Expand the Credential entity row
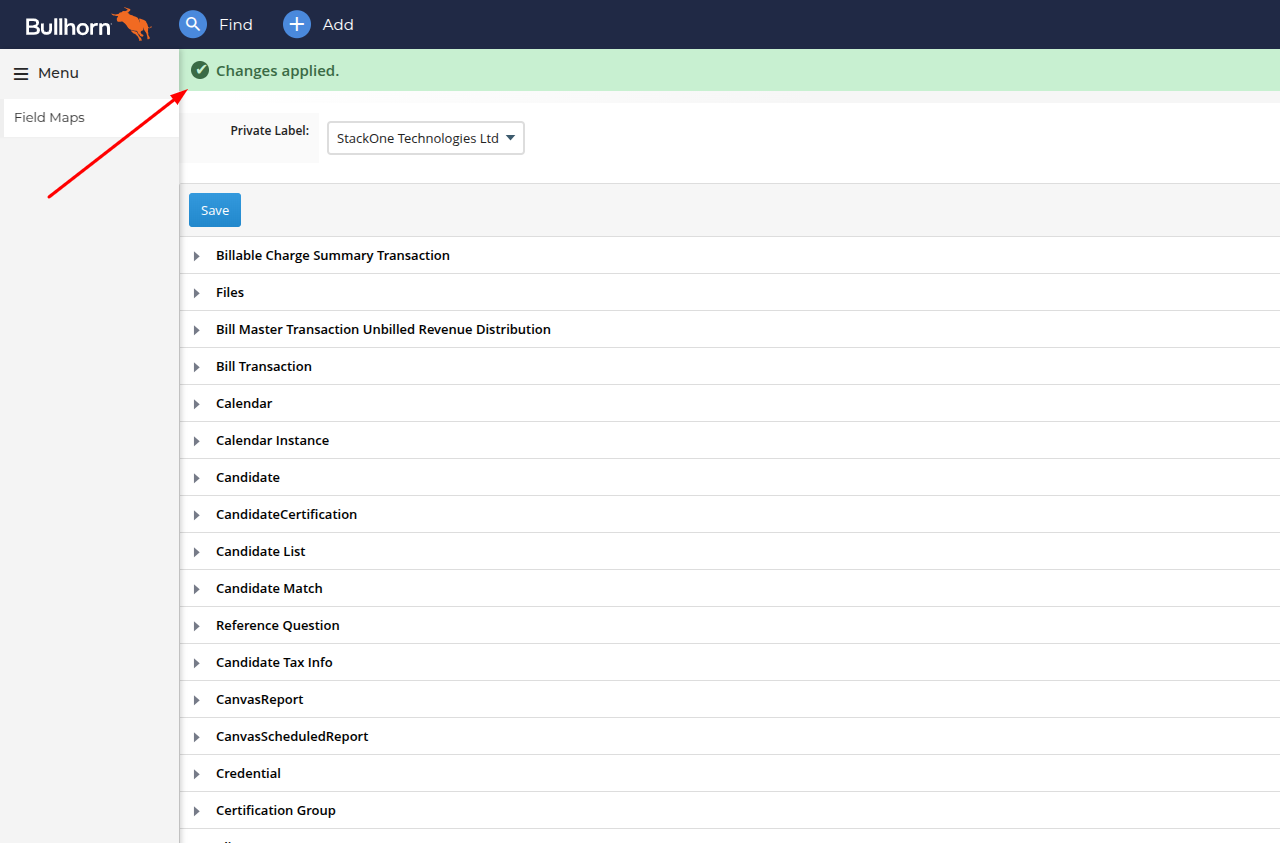The width and height of the screenshot is (1280, 843). point(730,774)
